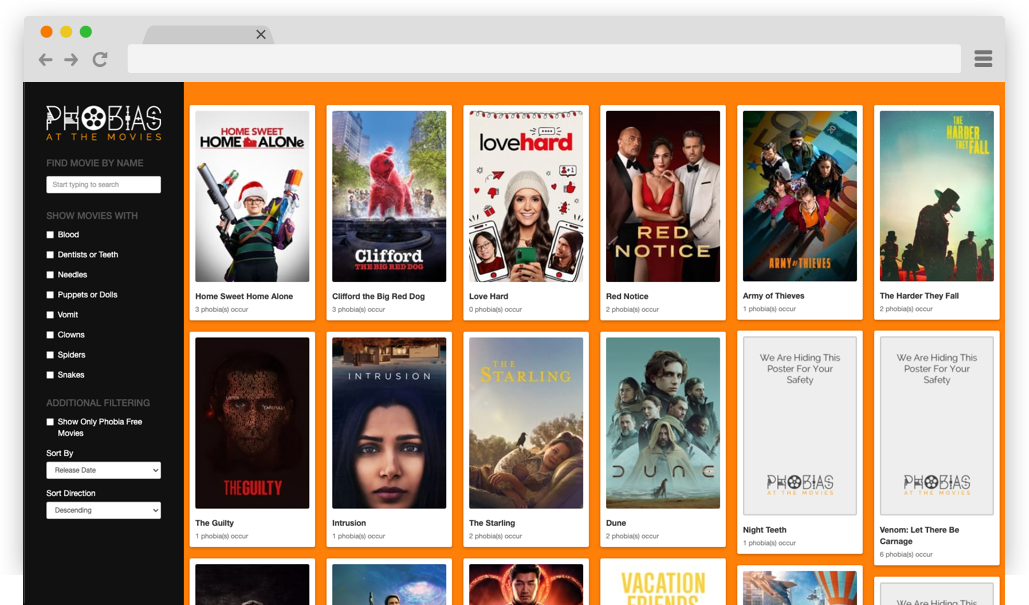Screen dimensions: 1029x605
Task: Open 'The Harder They Fall' title link
Action: pyautogui.click(x=919, y=296)
